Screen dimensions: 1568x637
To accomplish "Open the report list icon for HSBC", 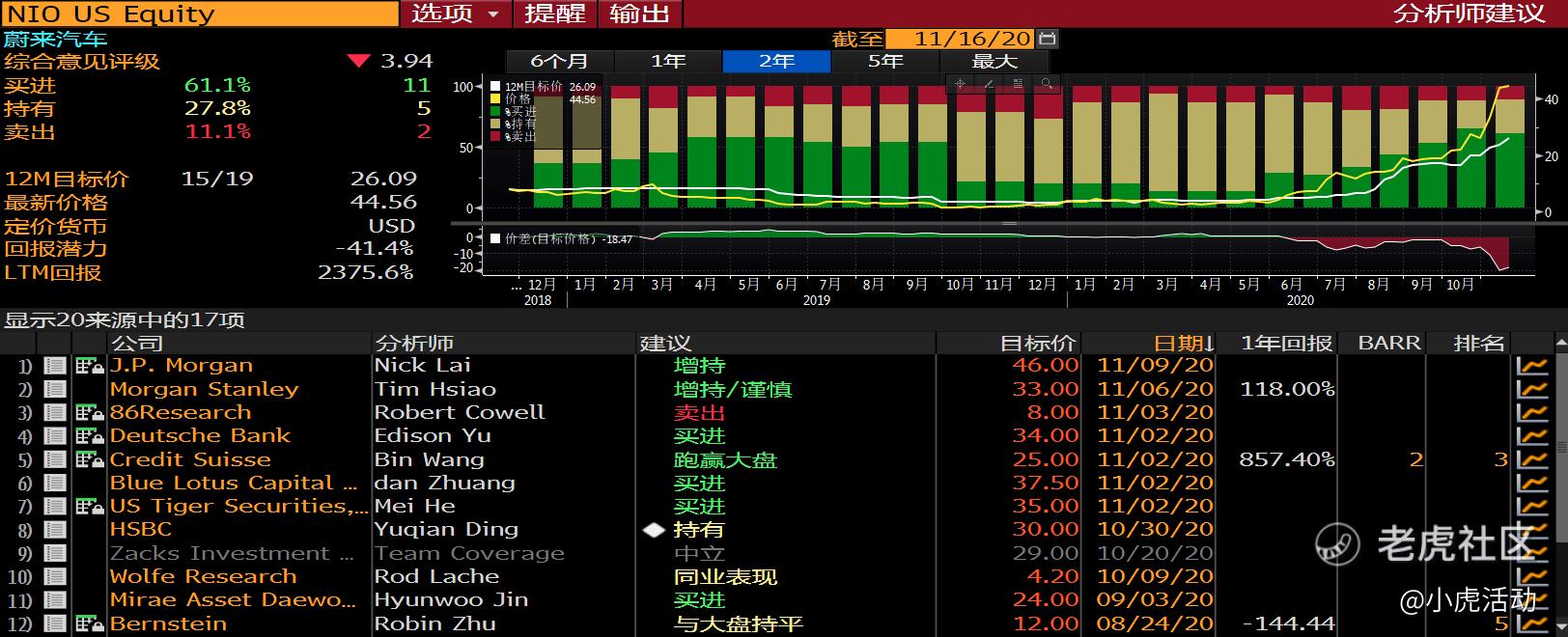I will (55, 530).
